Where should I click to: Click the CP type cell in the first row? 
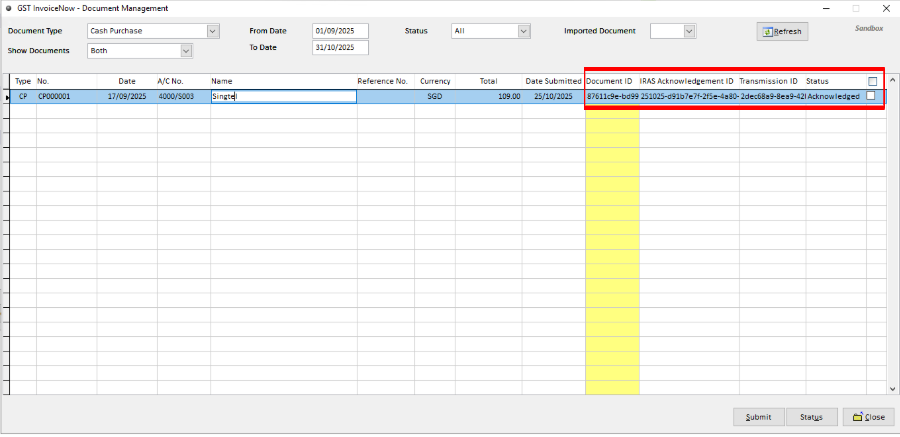[x=23, y=96]
